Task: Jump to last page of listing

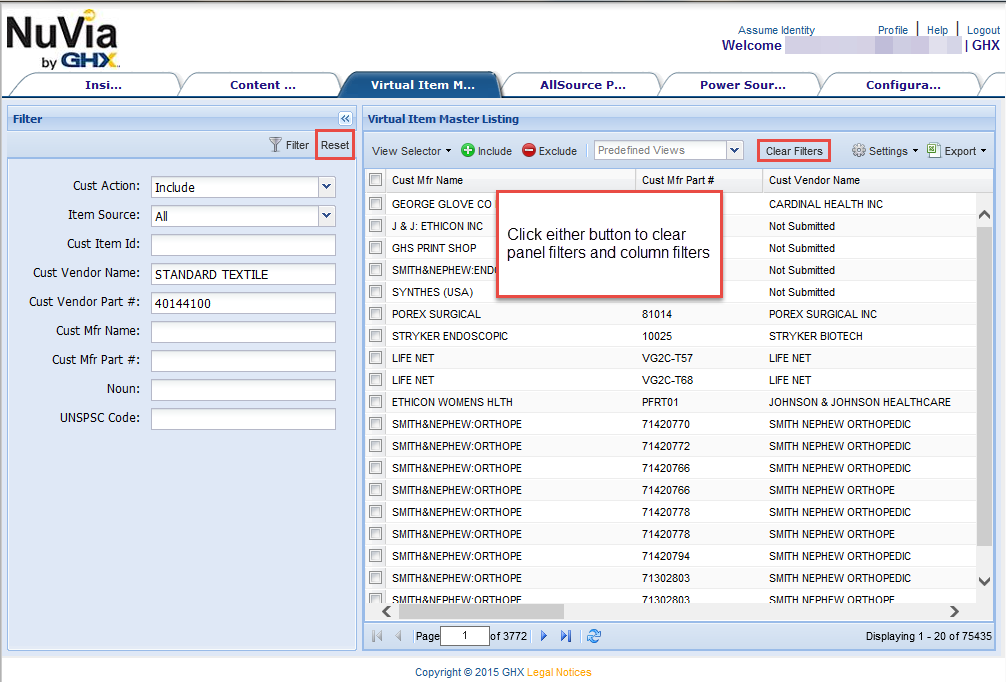Action: [x=565, y=636]
